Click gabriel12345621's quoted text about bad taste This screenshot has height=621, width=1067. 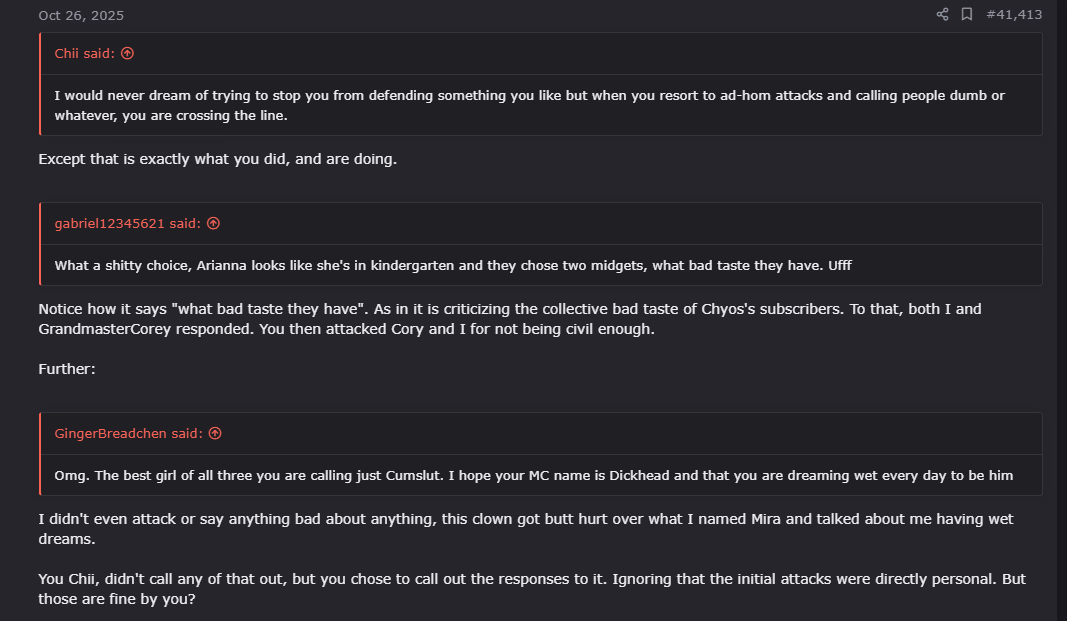click(x=452, y=265)
